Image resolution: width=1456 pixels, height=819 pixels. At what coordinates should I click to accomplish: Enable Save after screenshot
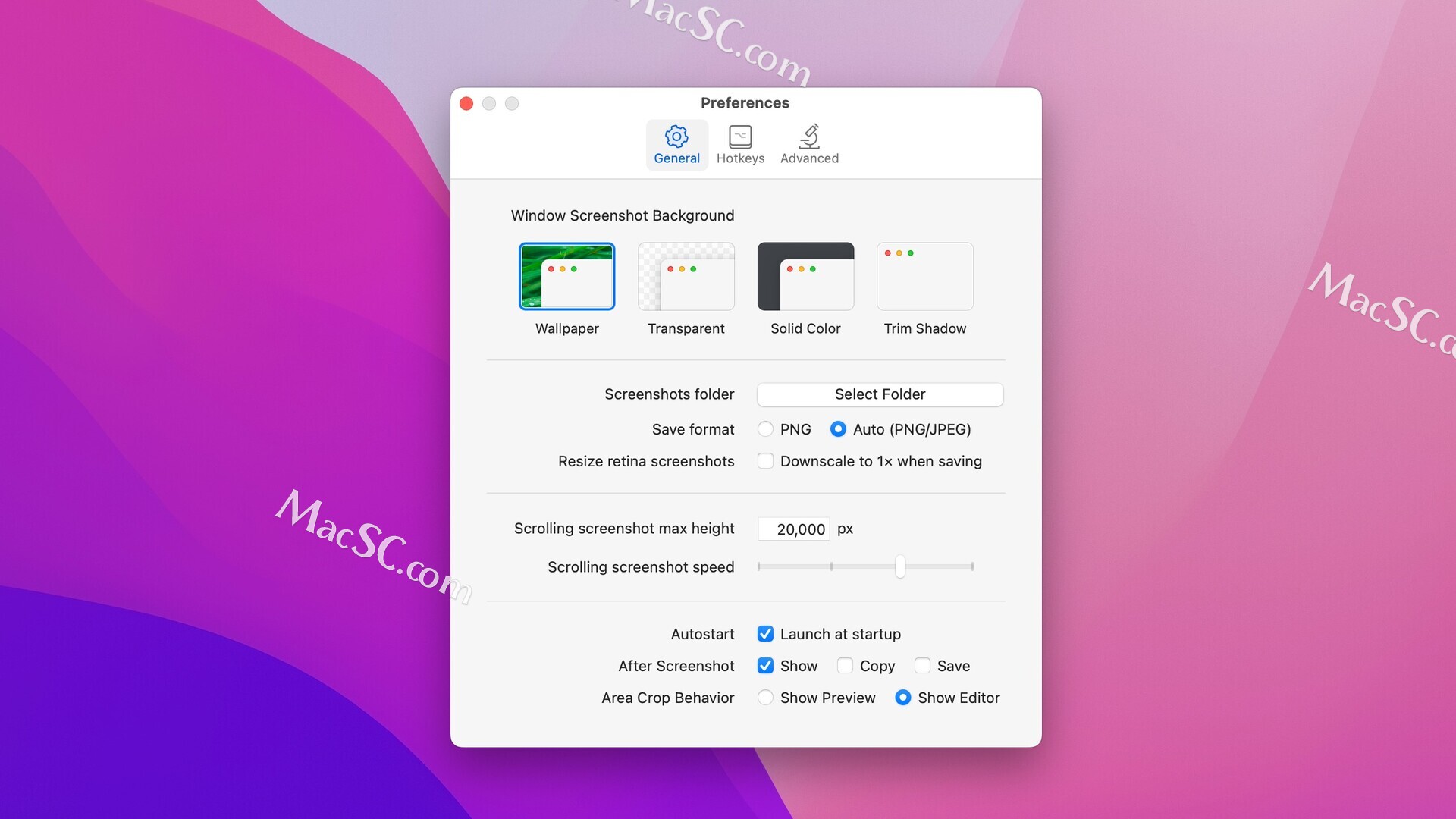(922, 666)
